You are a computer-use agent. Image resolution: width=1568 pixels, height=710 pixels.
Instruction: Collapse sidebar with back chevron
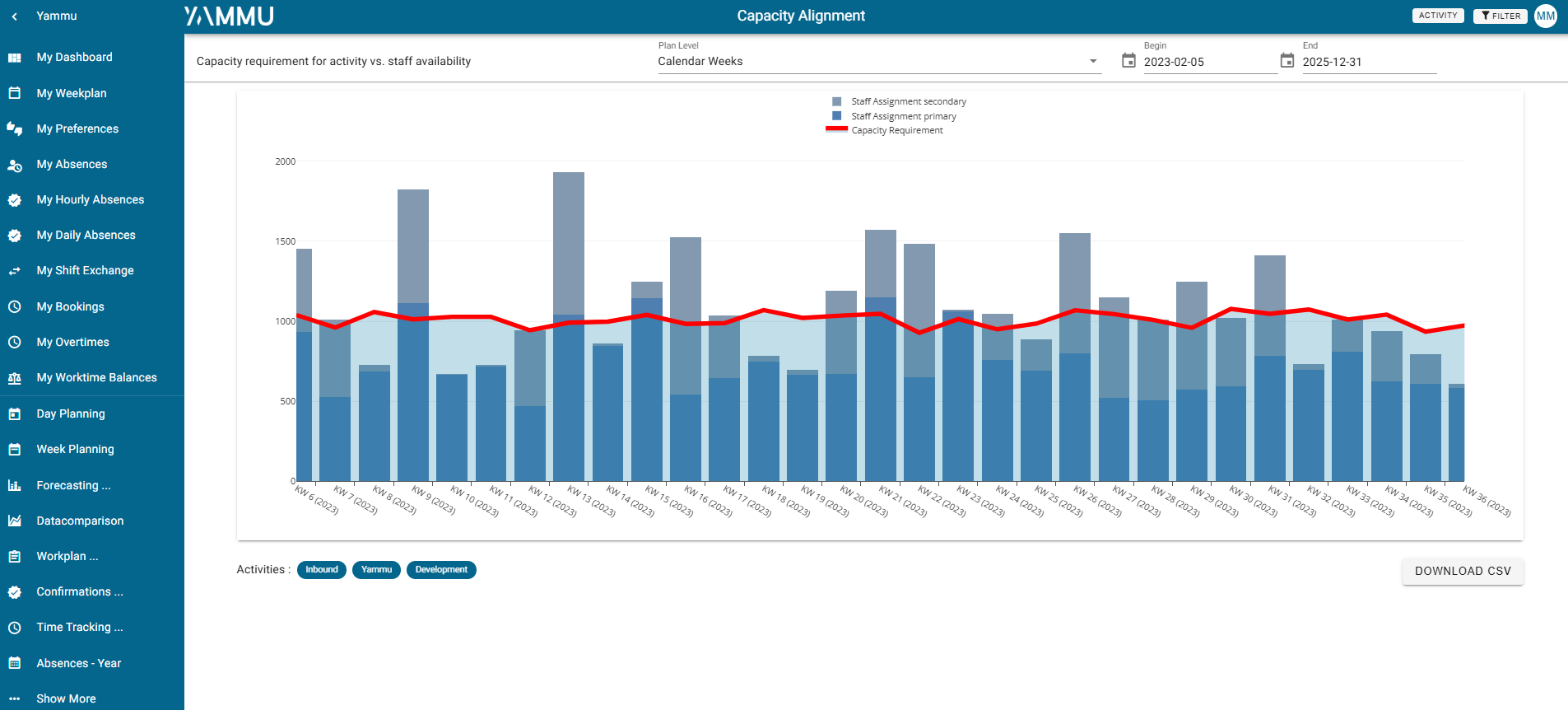tap(15, 16)
